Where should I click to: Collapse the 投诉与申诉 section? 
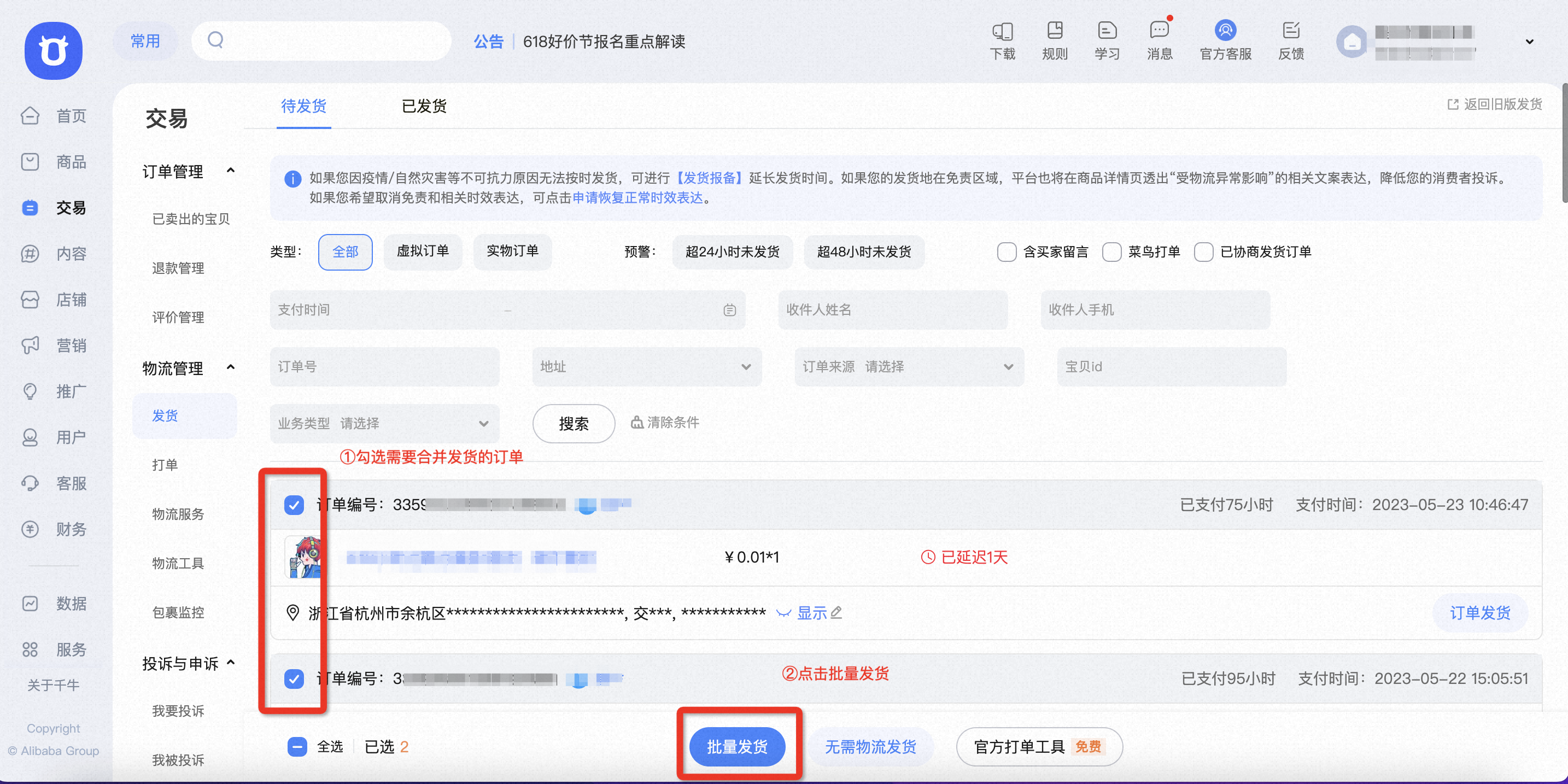point(231,662)
